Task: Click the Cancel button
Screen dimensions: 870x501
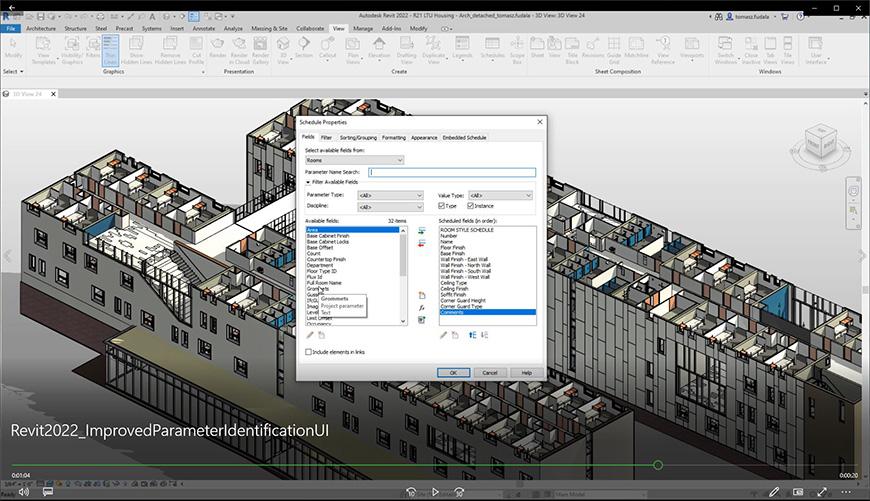Action: point(490,373)
